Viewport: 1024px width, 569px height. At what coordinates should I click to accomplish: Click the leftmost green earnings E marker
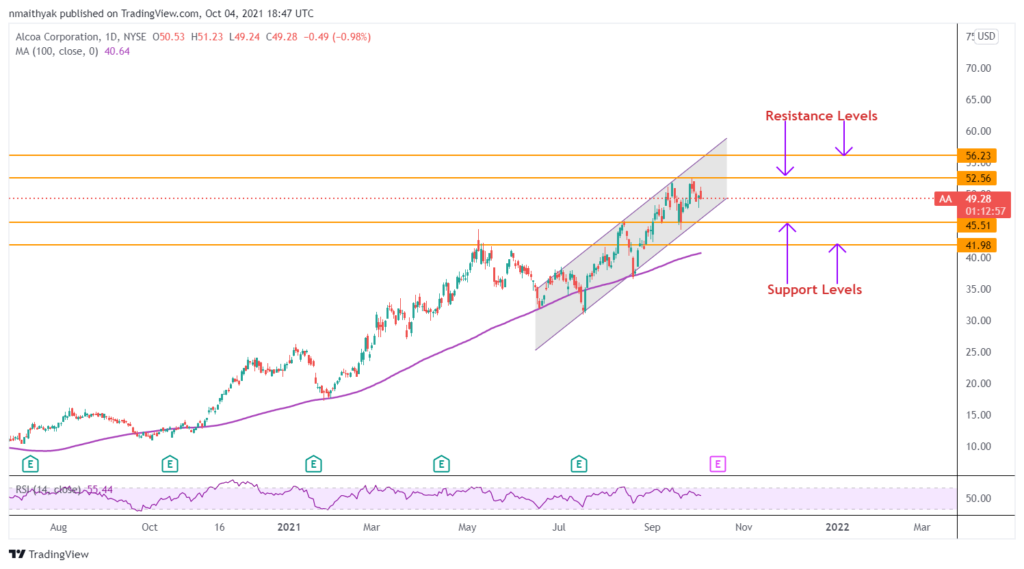[x=31, y=463]
